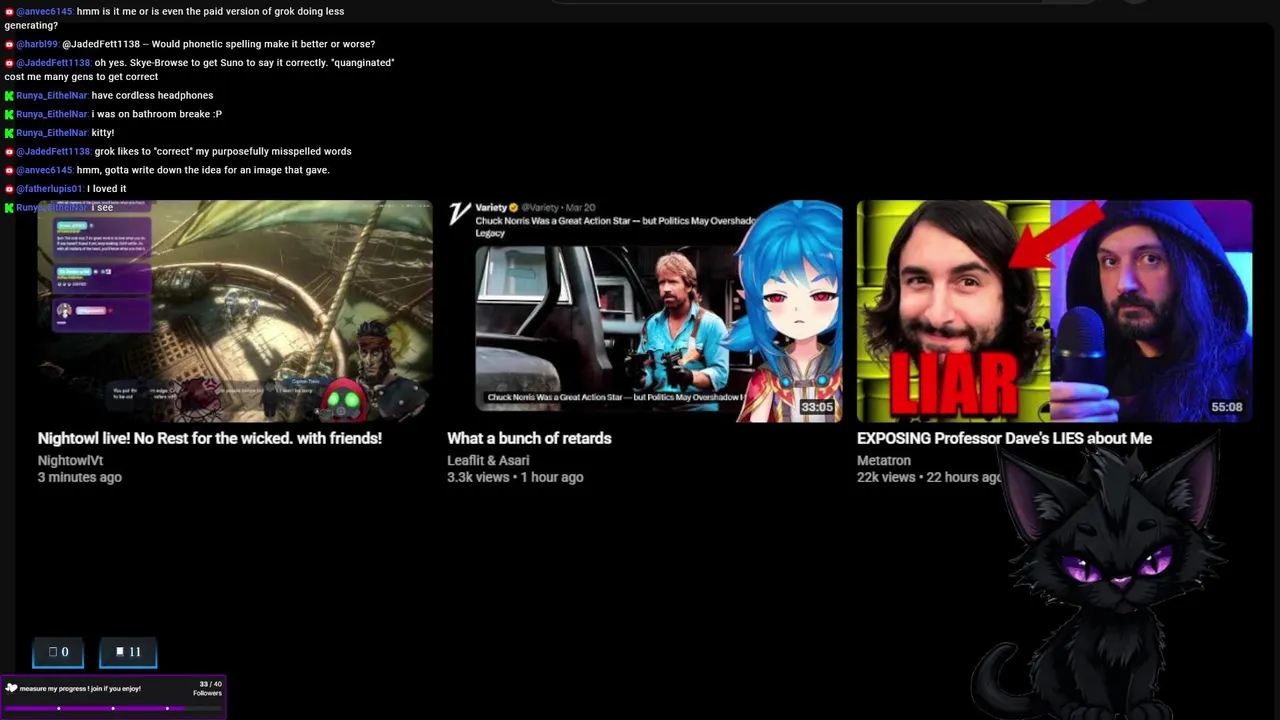Click the YouTube icon beside 'gotta write down the idea'
Image resolution: width=1280 pixels, height=720 pixels.
[9, 170]
